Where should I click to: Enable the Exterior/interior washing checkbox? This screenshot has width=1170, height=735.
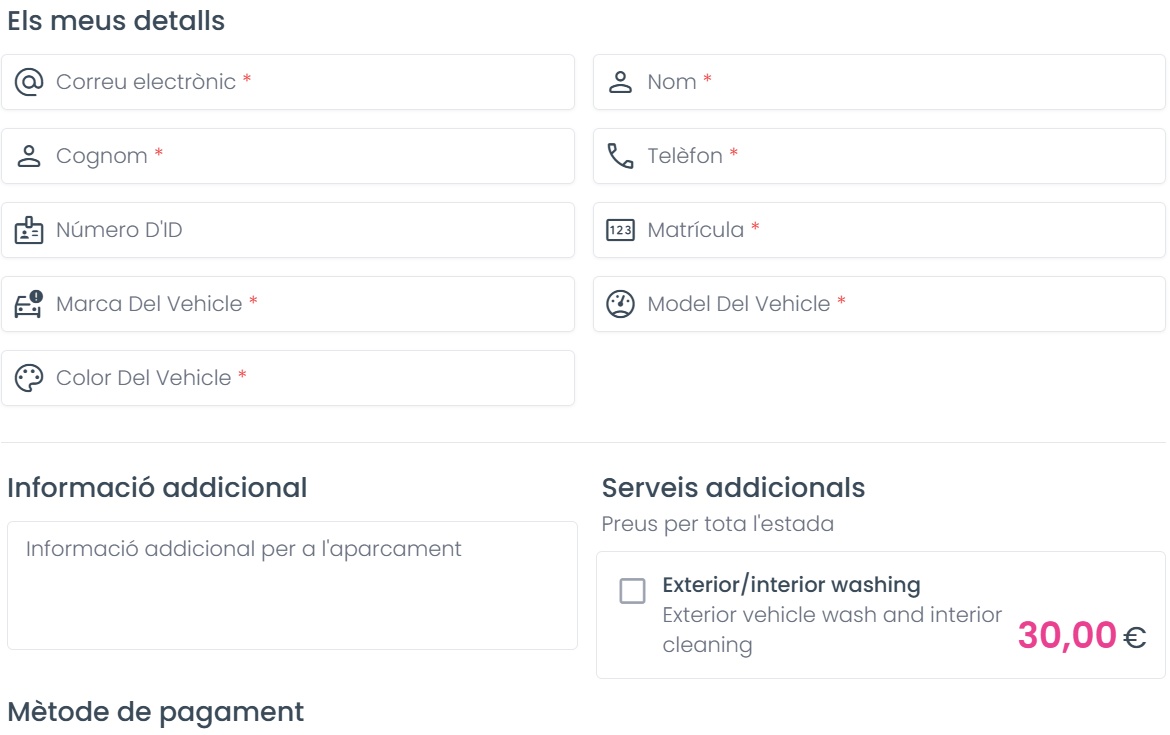pos(633,591)
